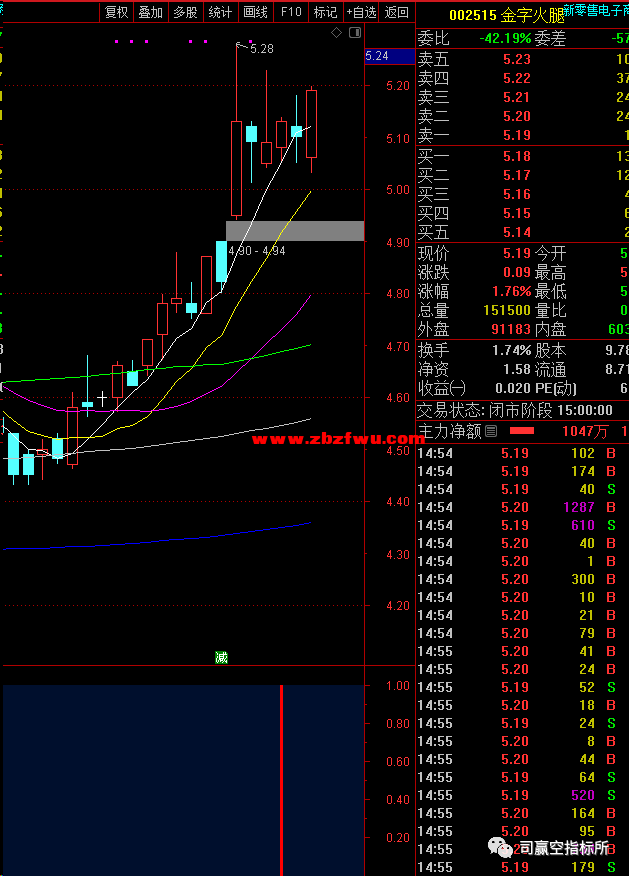Image resolution: width=629 pixels, height=876 pixels.
Task: Click the 5.28 high price annotation
Action: (x=261, y=49)
